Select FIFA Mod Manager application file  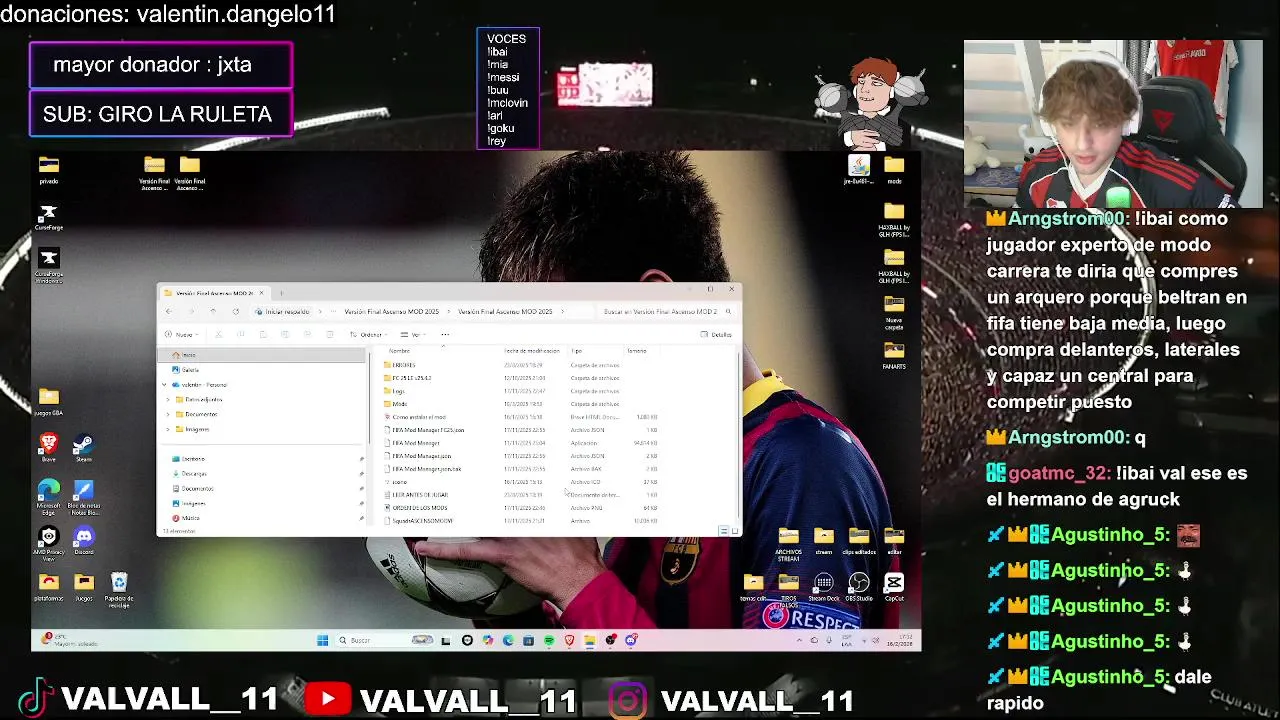click(520, 443)
